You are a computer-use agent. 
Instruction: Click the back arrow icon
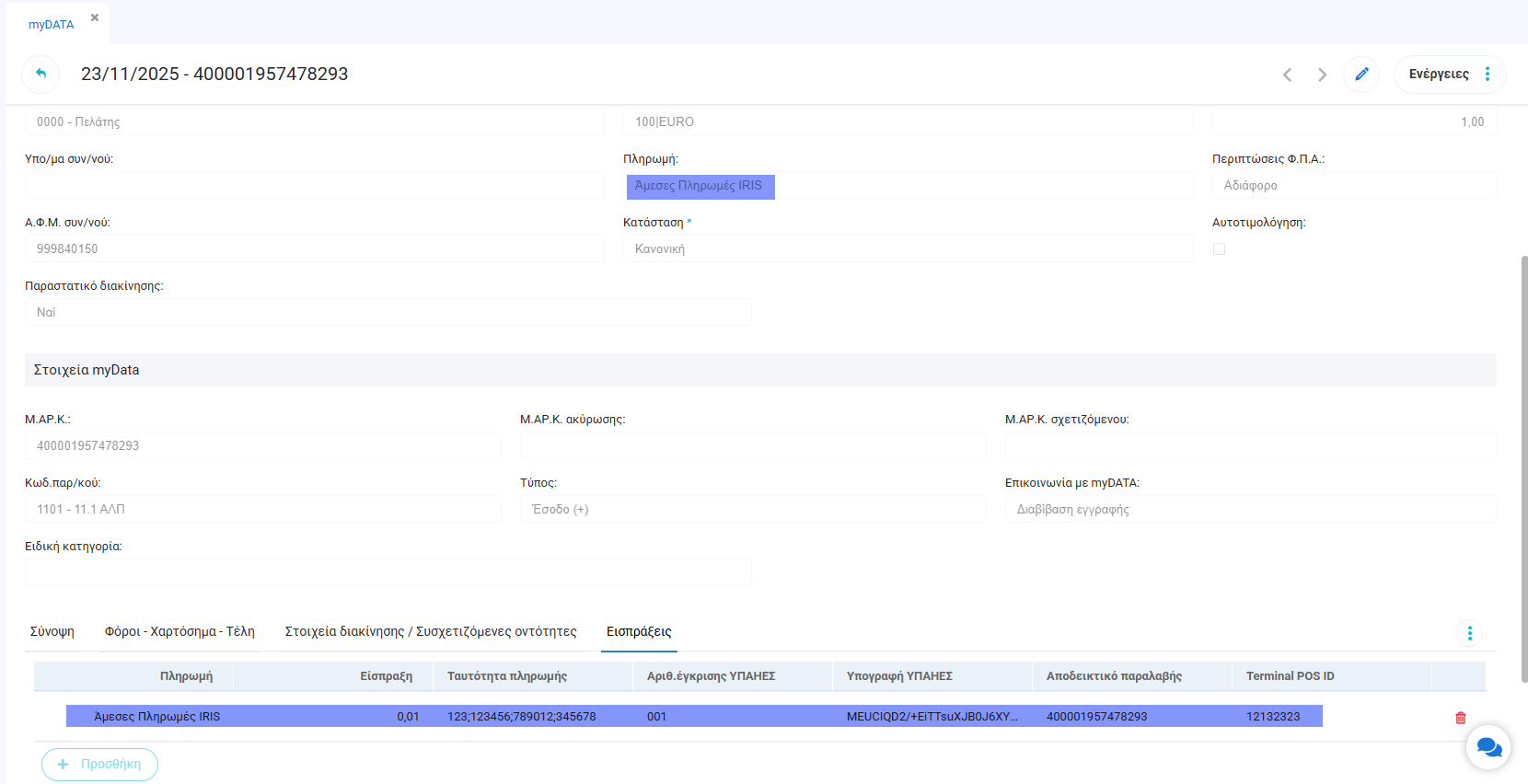pos(41,74)
